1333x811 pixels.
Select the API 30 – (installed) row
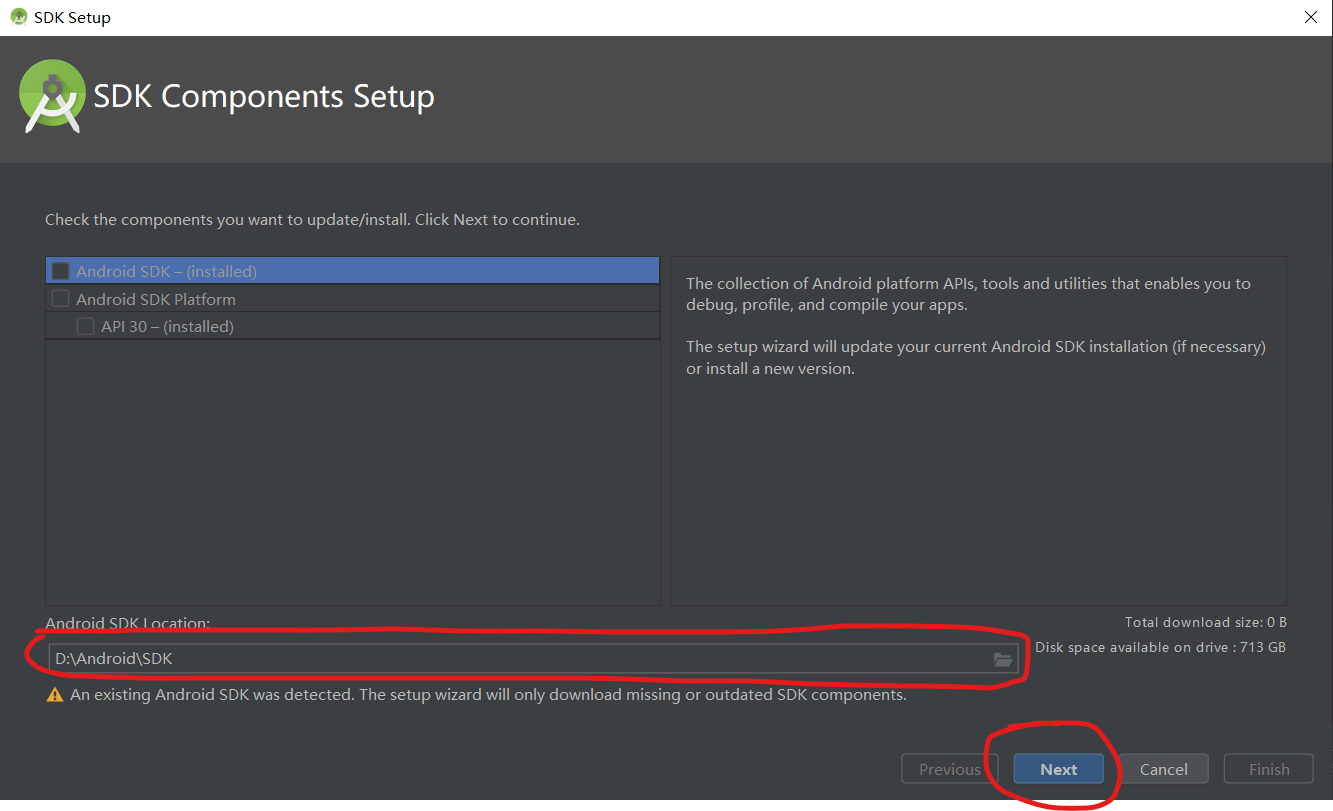tap(353, 326)
